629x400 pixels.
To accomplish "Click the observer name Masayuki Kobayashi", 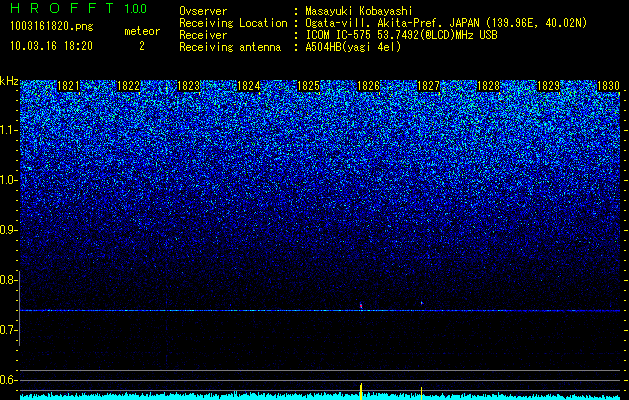I will coord(359,11).
